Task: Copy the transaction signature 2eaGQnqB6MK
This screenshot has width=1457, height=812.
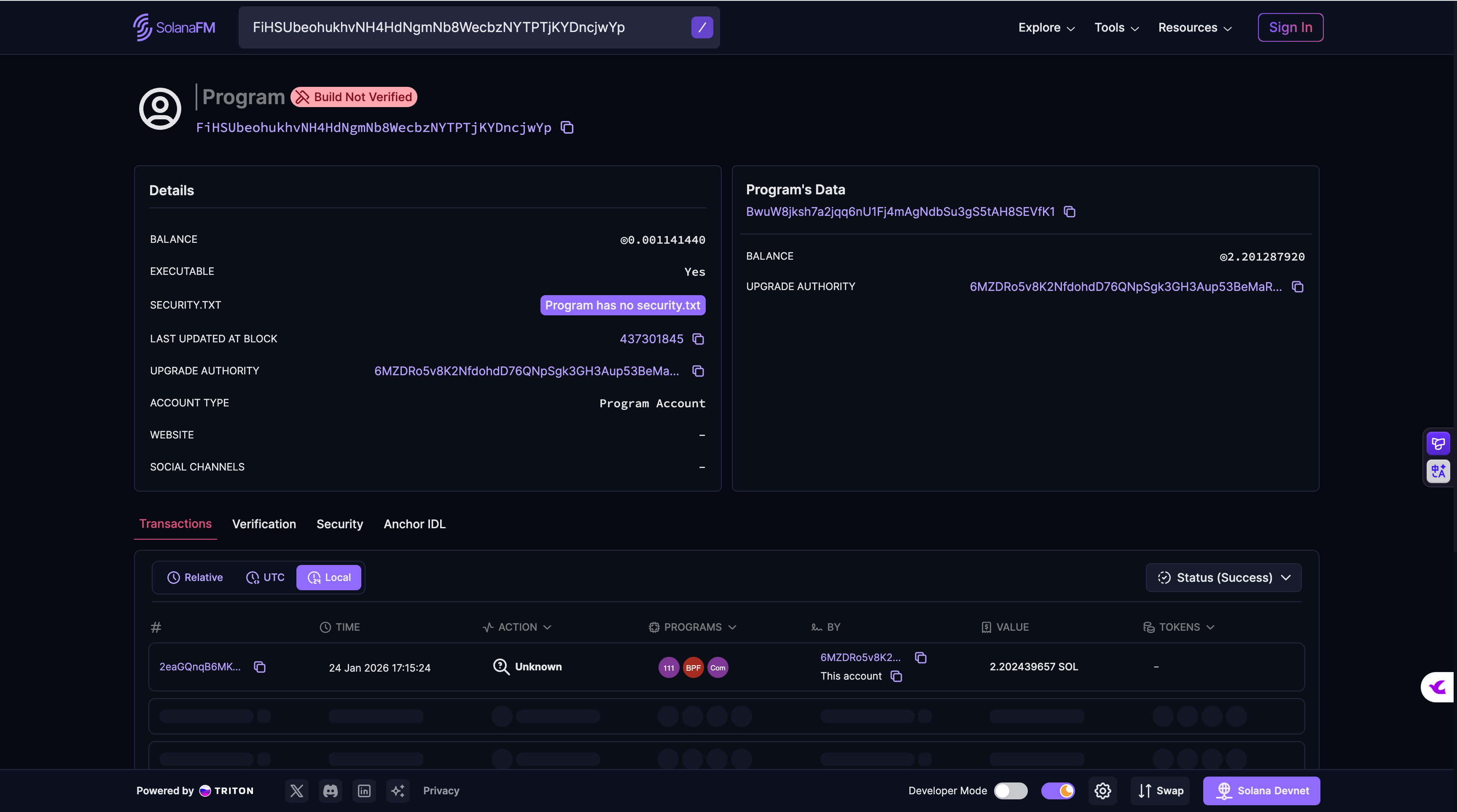Action: 260,667
